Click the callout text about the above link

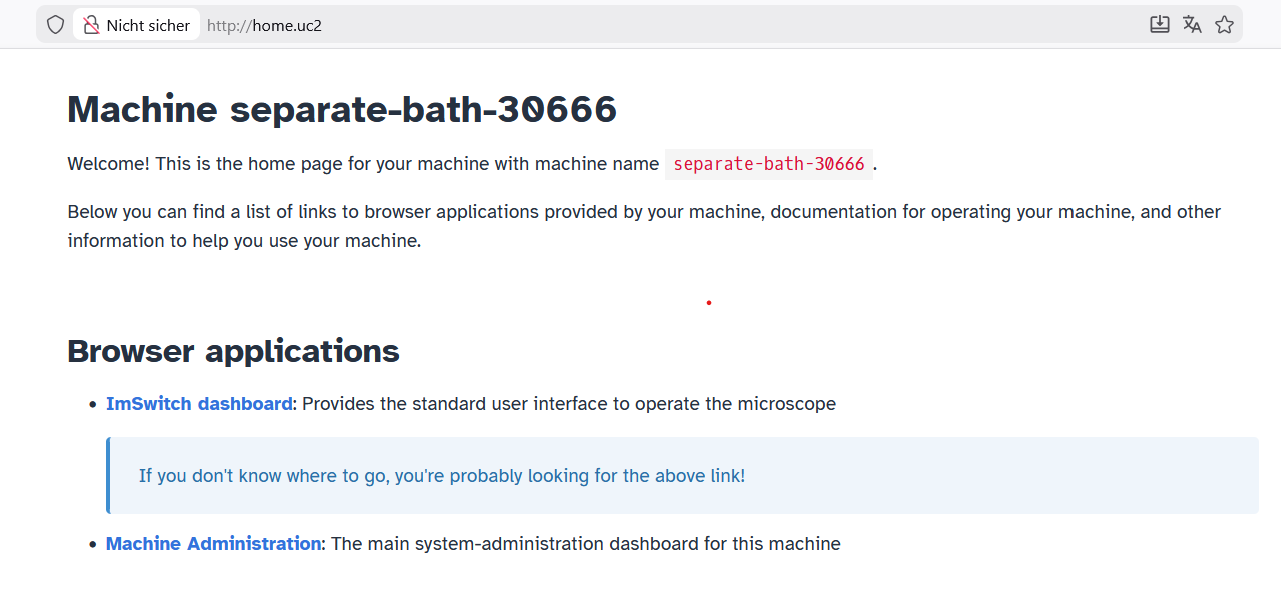442,475
